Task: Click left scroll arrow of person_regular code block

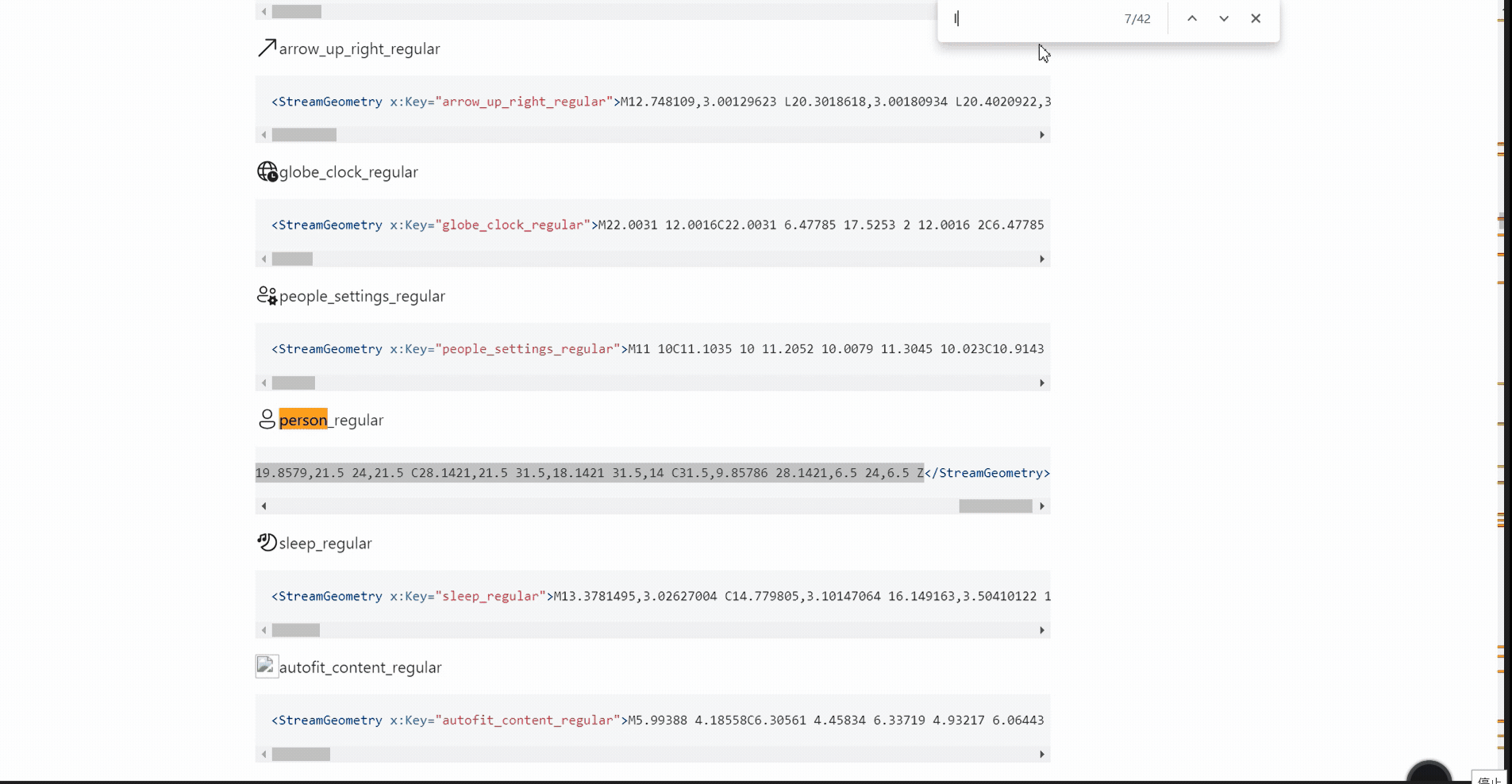Action: click(x=264, y=506)
